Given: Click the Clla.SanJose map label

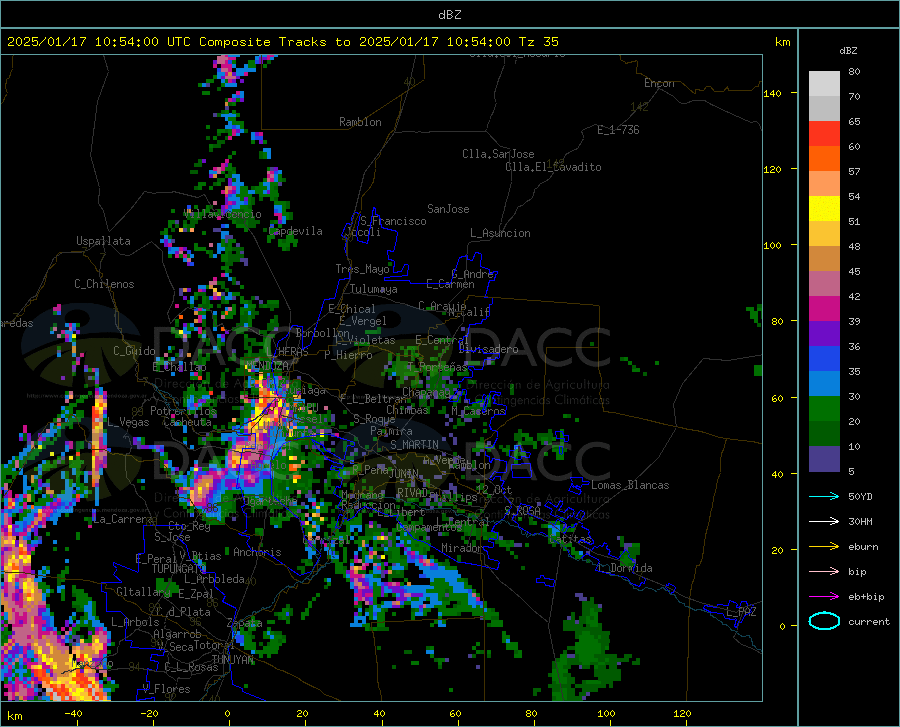Looking at the screenshot, I should pos(498,154).
